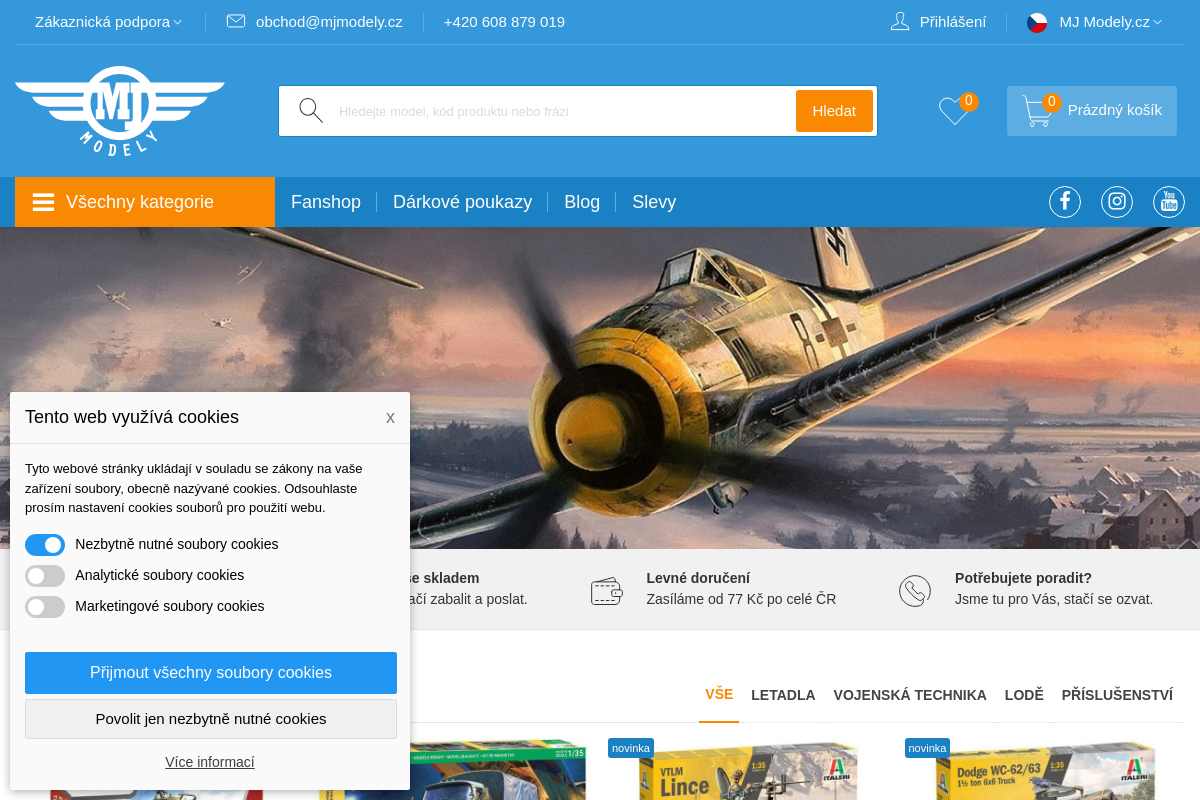Click the Focke-Wulf aircraft hero banner
The image size is (1200, 800).
pos(600,388)
